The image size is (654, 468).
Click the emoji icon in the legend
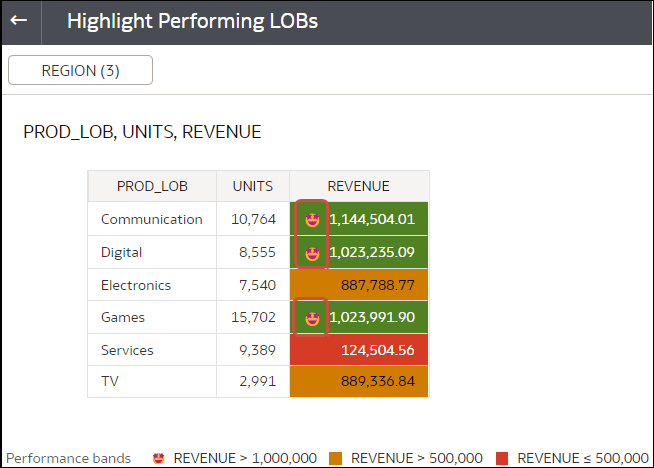point(159,458)
